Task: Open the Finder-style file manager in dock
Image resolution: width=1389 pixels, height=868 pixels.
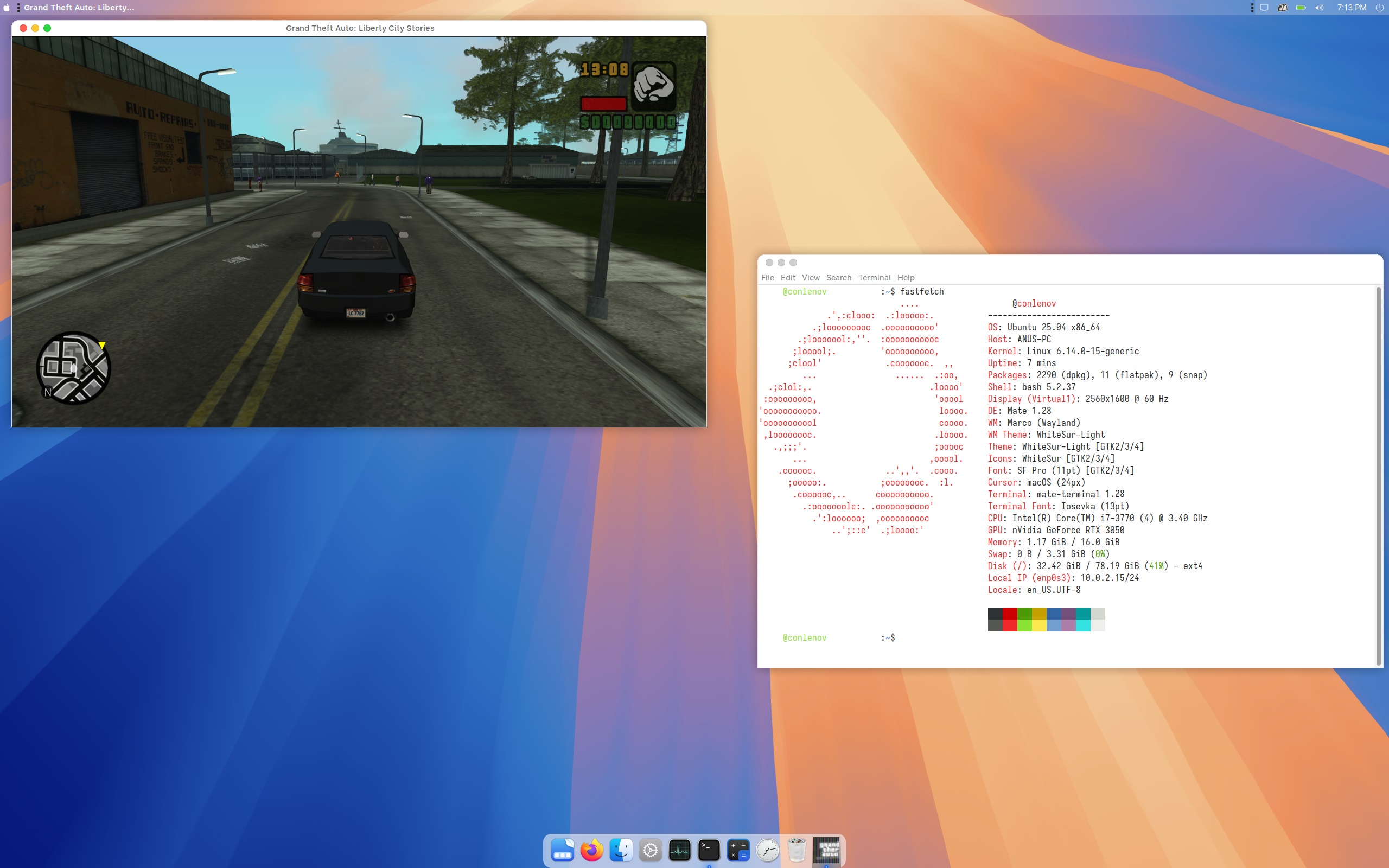Action: 621,850
